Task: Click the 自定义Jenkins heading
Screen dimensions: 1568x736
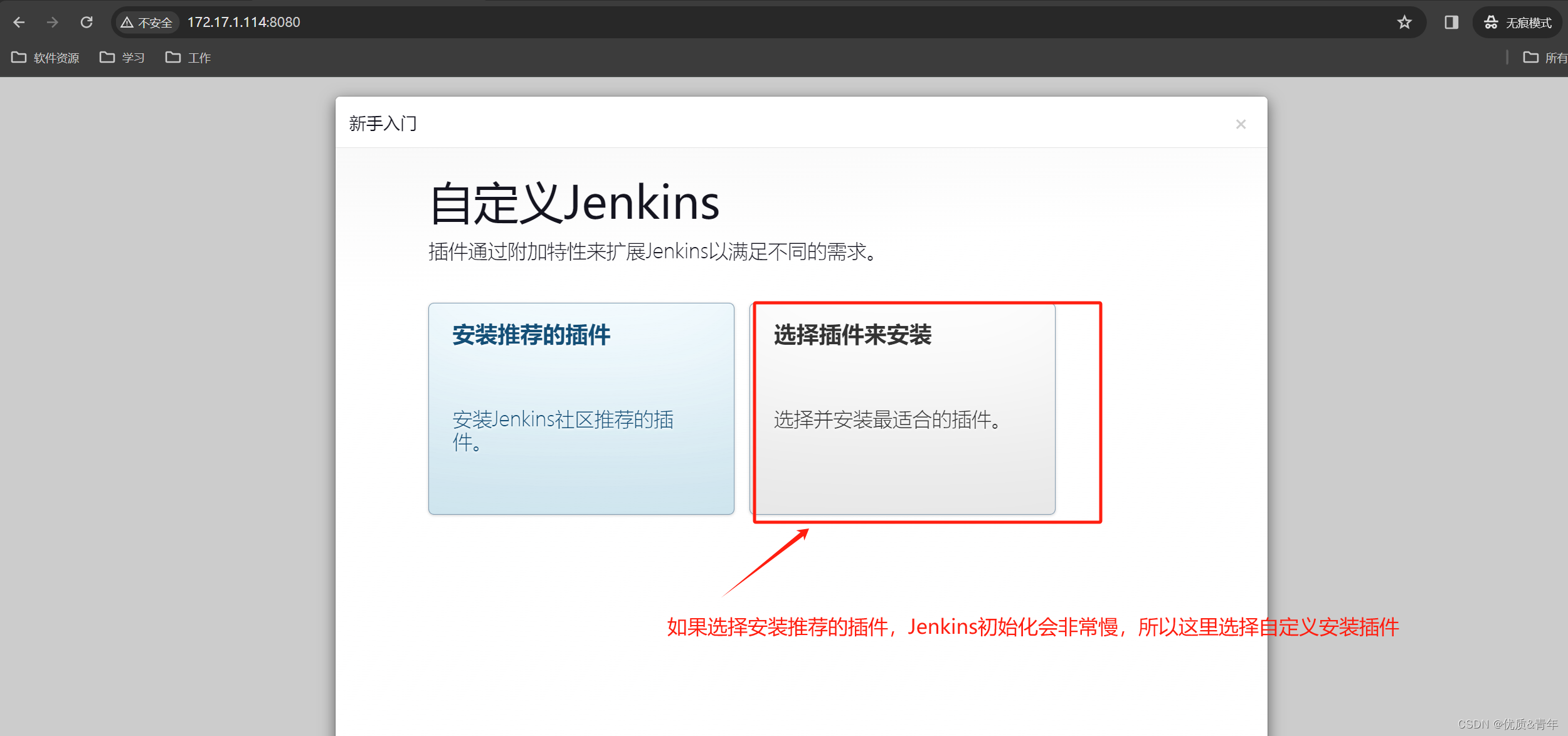Action: coord(575,203)
